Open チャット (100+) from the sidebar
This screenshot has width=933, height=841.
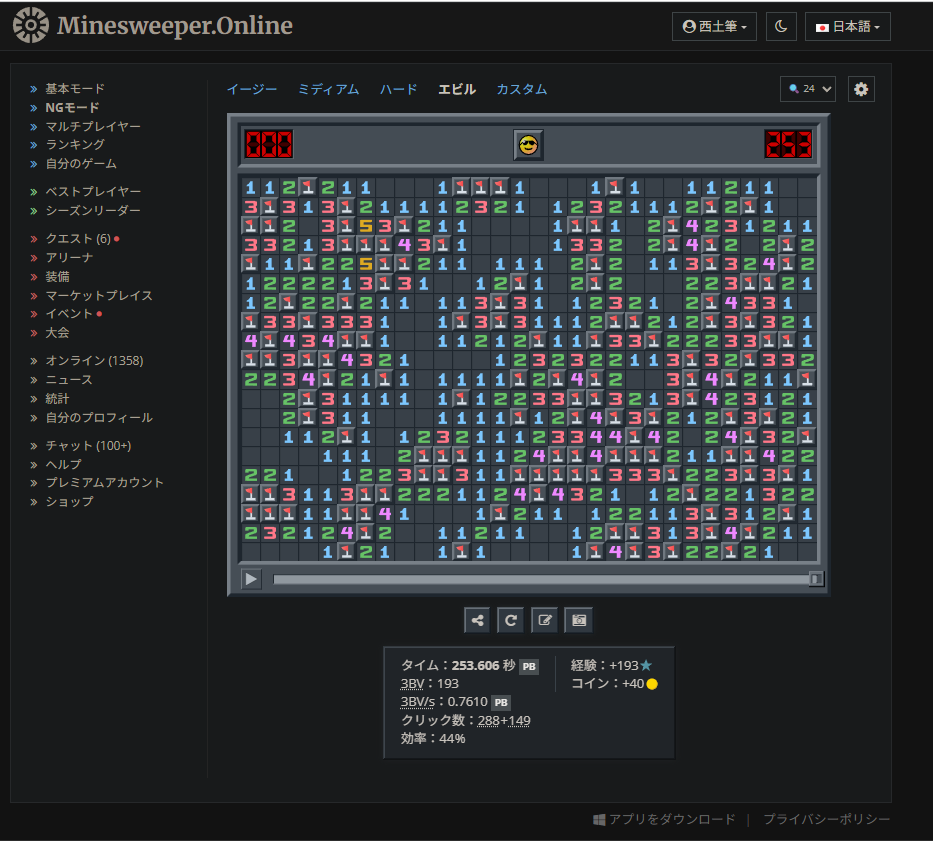pyautogui.click(x=86, y=445)
